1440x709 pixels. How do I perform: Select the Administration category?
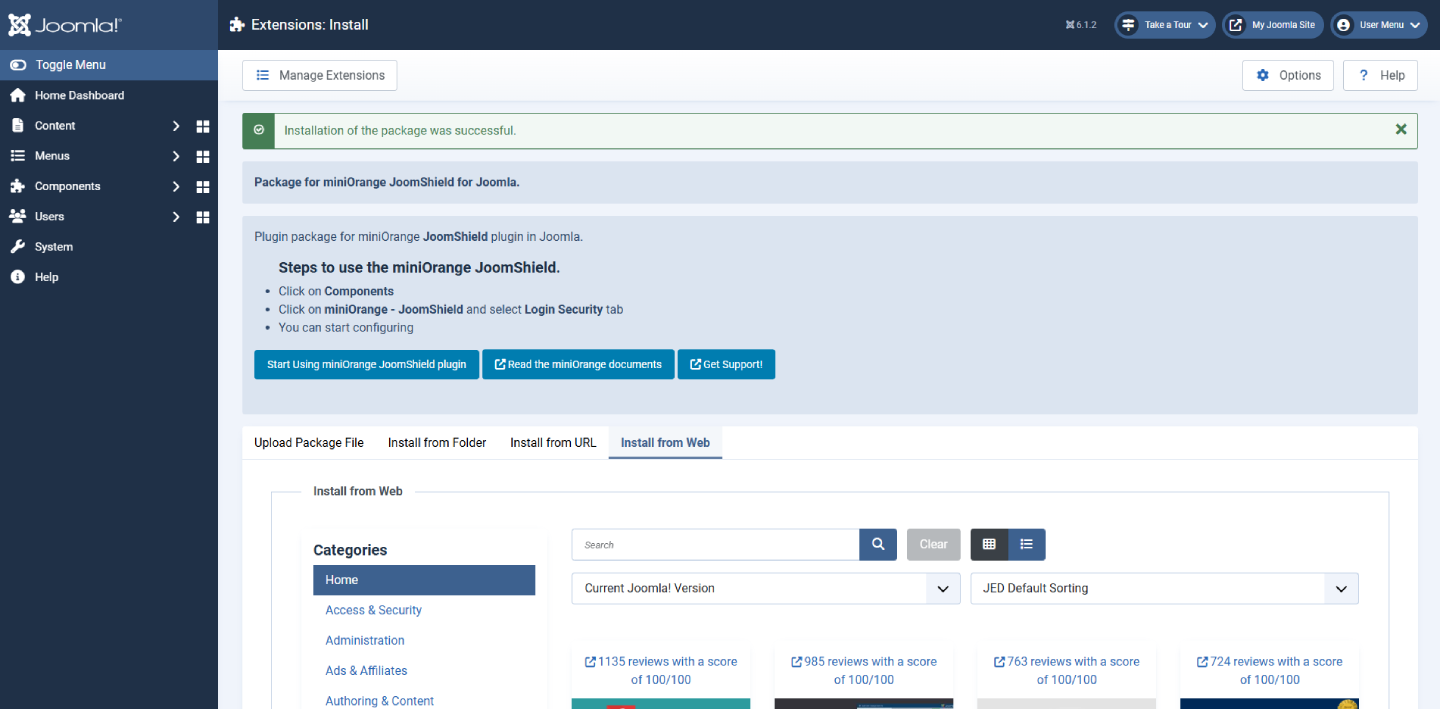tap(365, 640)
